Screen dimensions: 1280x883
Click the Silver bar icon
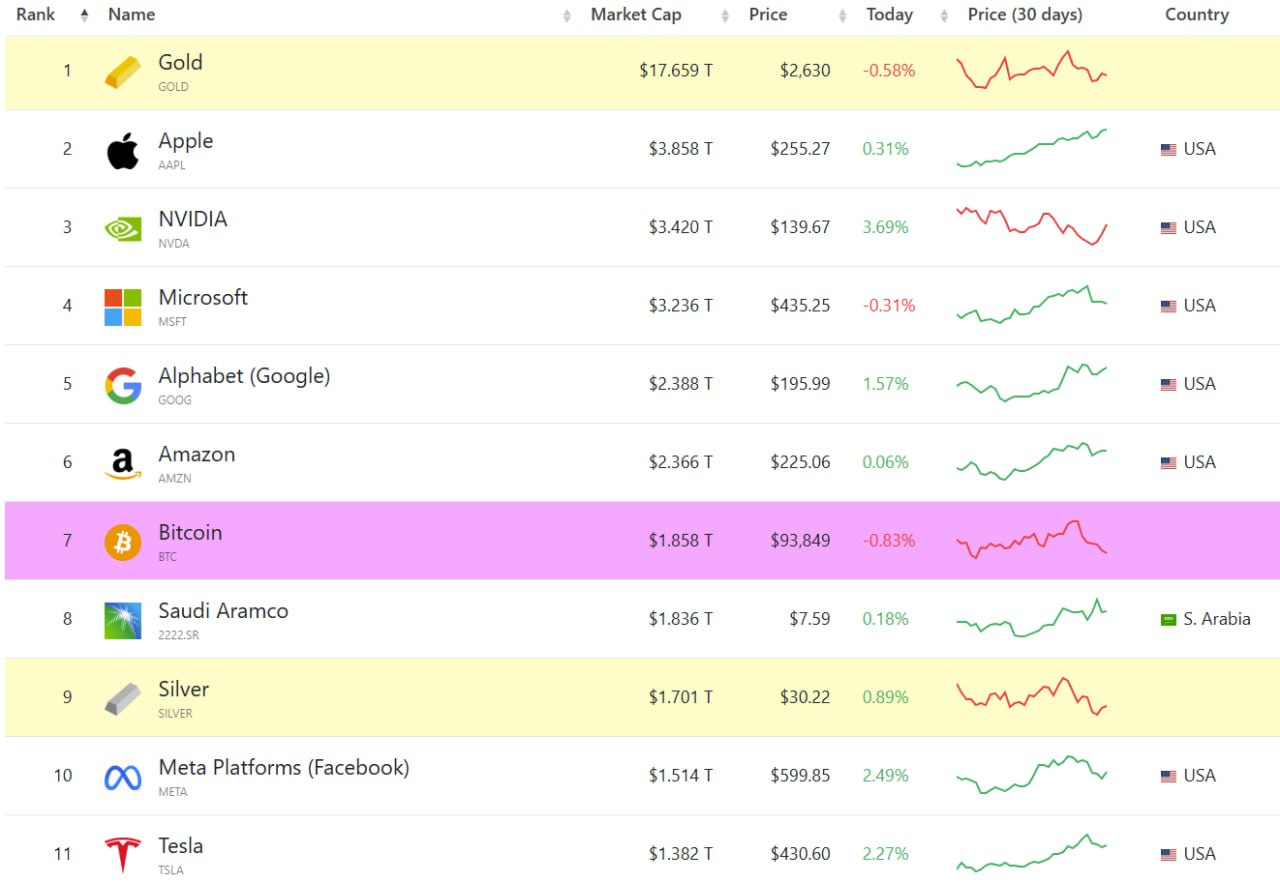(x=123, y=699)
